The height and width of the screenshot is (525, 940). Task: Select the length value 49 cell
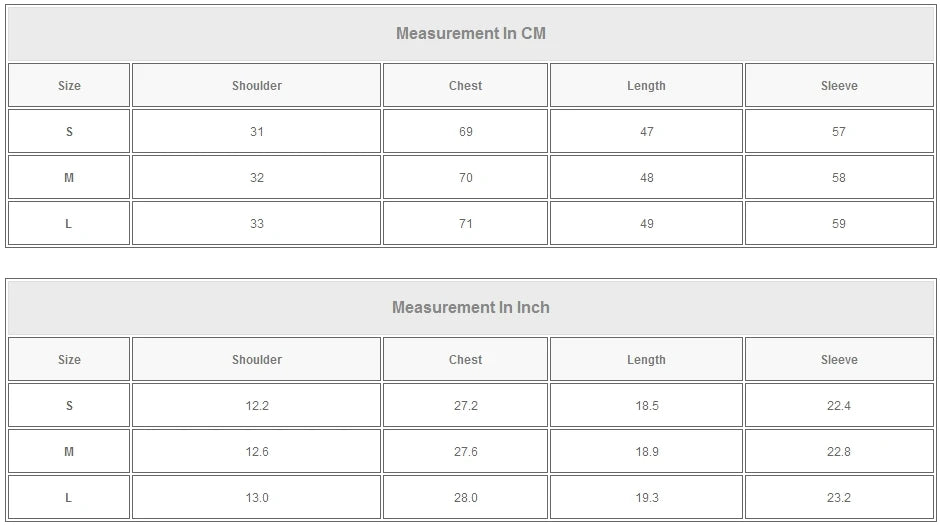[x=646, y=224]
